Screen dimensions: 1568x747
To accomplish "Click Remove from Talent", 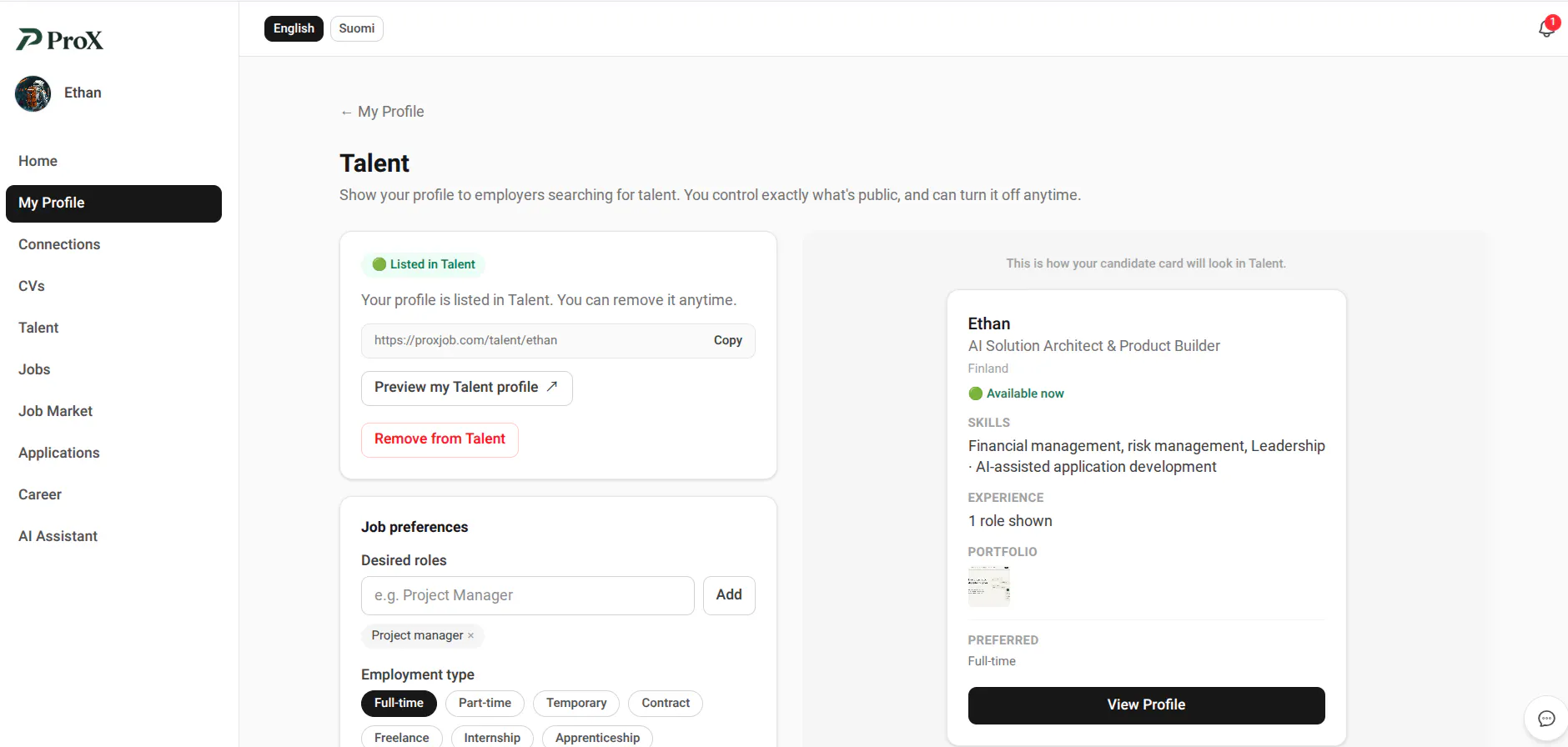I will 440,439.
